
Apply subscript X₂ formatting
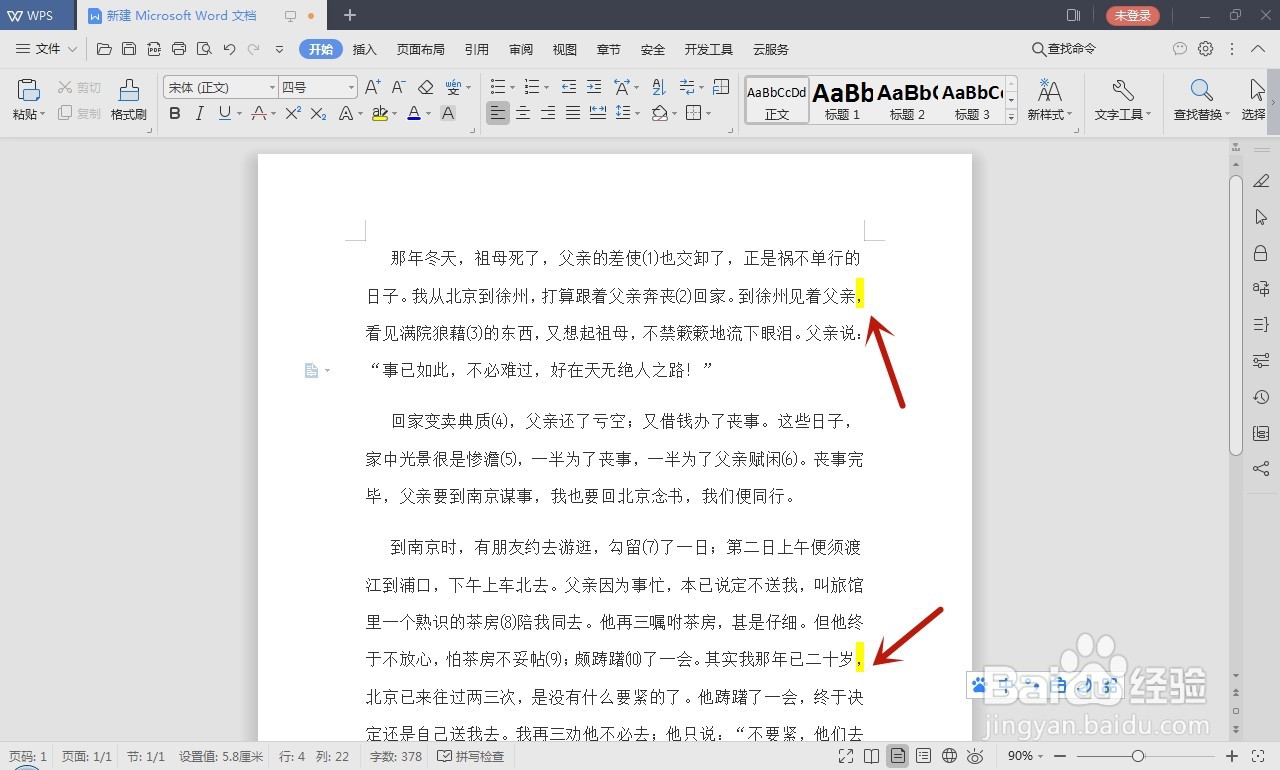(318, 114)
